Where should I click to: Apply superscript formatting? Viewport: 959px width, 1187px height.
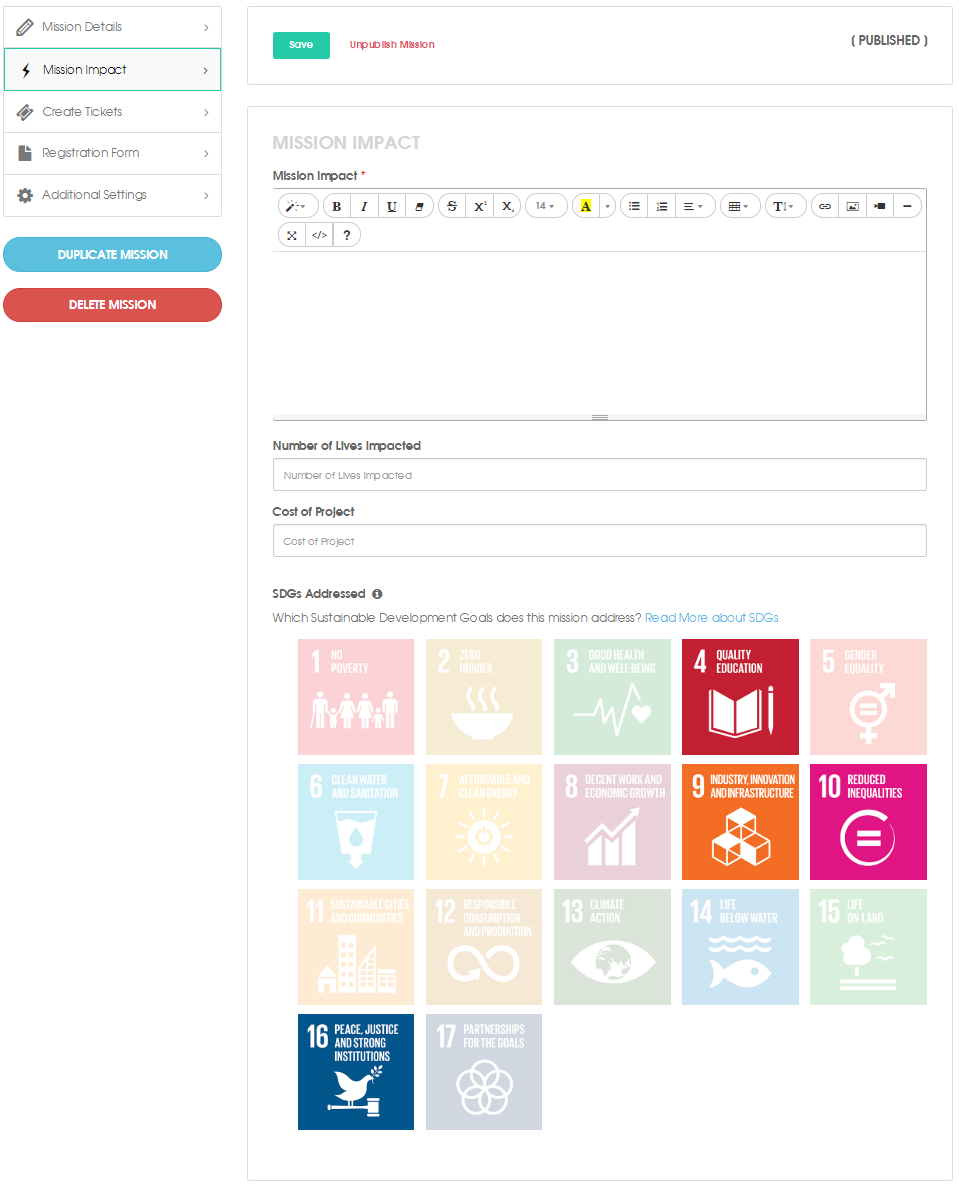coord(480,206)
